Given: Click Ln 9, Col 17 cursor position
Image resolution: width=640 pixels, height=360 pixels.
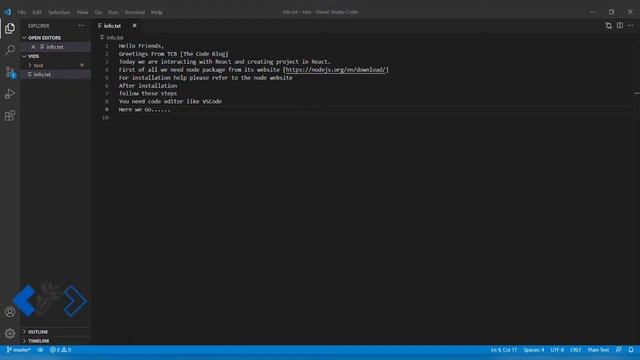Looking at the screenshot, I should [504, 350].
